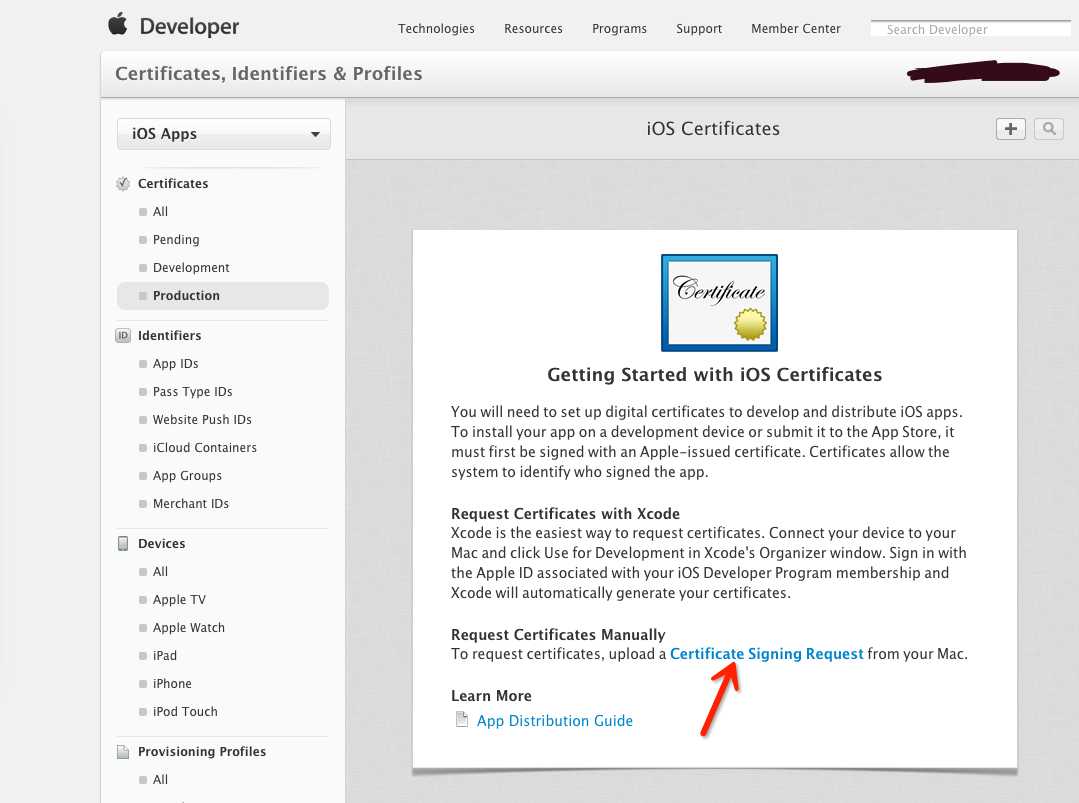Click the large Certificate illustration

coord(719,303)
